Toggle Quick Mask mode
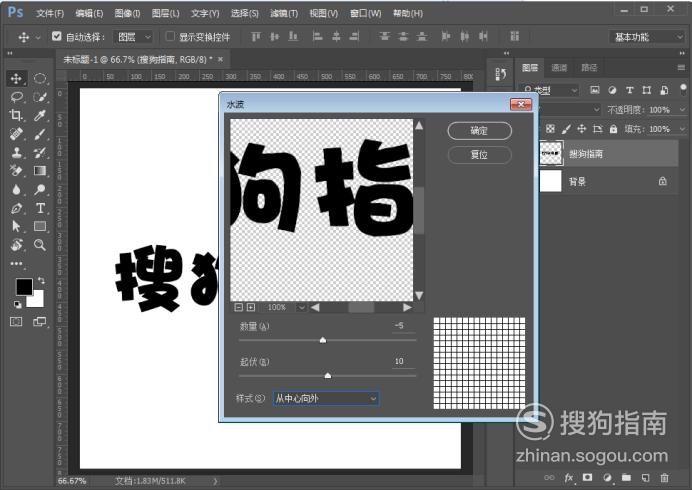This screenshot has height=490, width=692. click(x=16, y=322)
